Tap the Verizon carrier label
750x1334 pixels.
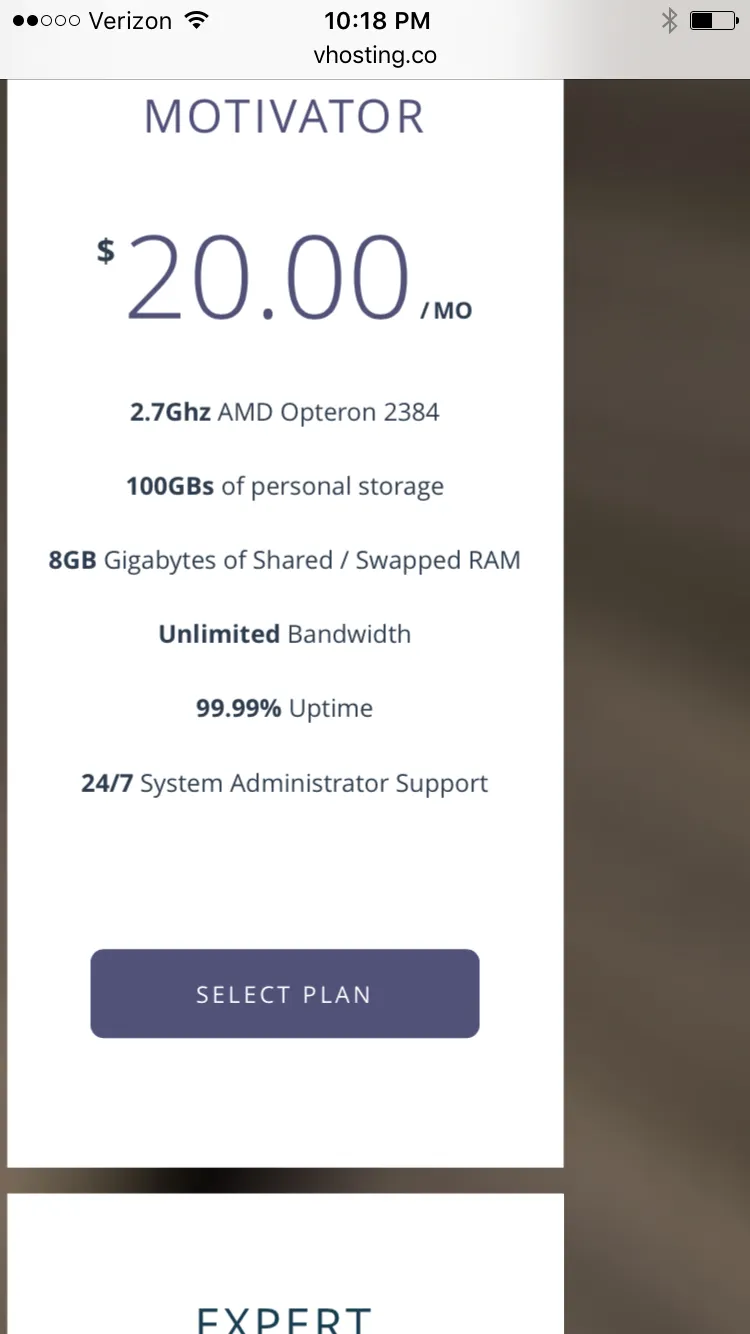130,21
